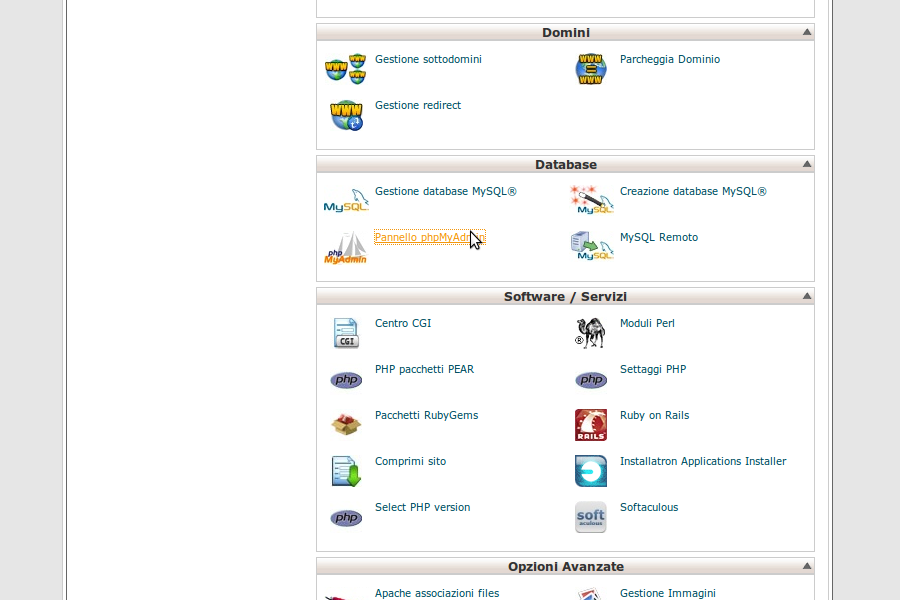Click PHP pacchetti PEAR link
Screen dimensions: 900x600
[424, 370]
